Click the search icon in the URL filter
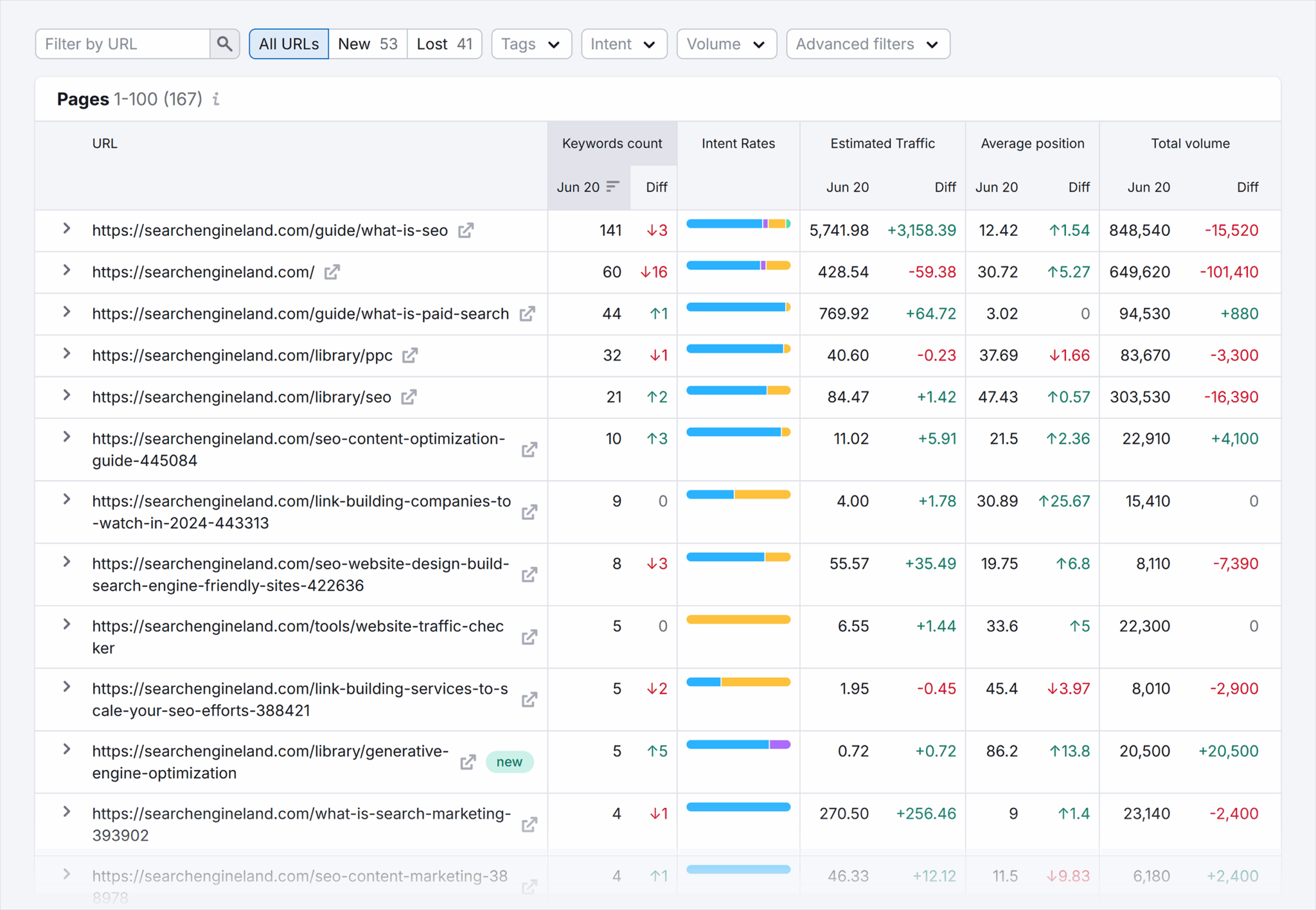The image size is (1316, 910). click(224, 44)
